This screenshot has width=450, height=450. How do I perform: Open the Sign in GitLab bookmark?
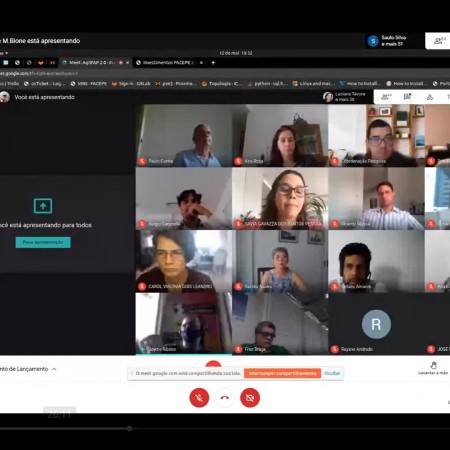point(131,84)
